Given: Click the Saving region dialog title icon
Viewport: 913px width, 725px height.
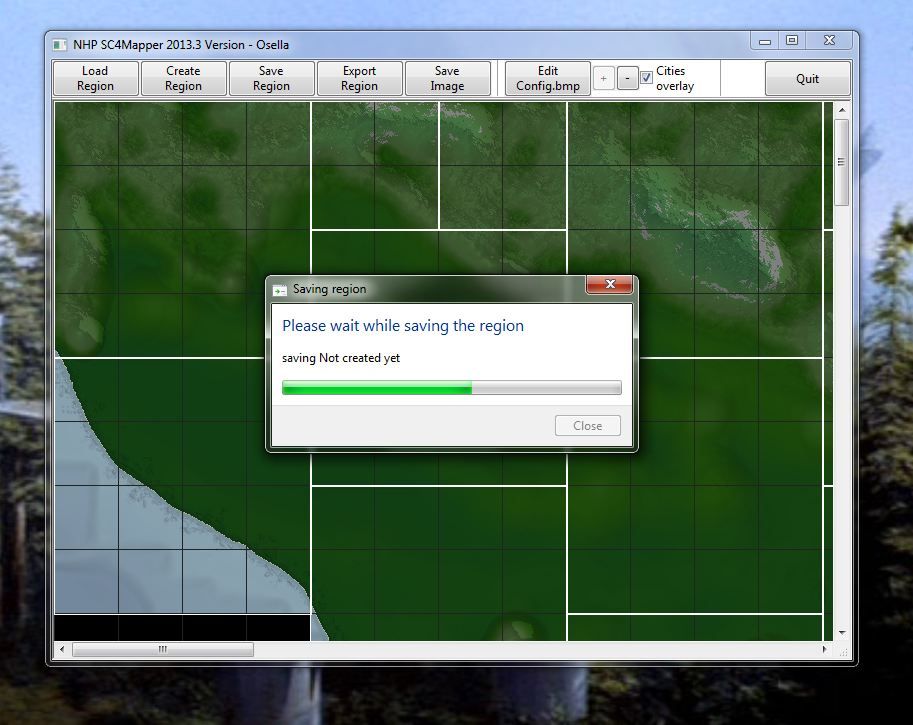Looking at the screenshot, I should click(279, 290).
